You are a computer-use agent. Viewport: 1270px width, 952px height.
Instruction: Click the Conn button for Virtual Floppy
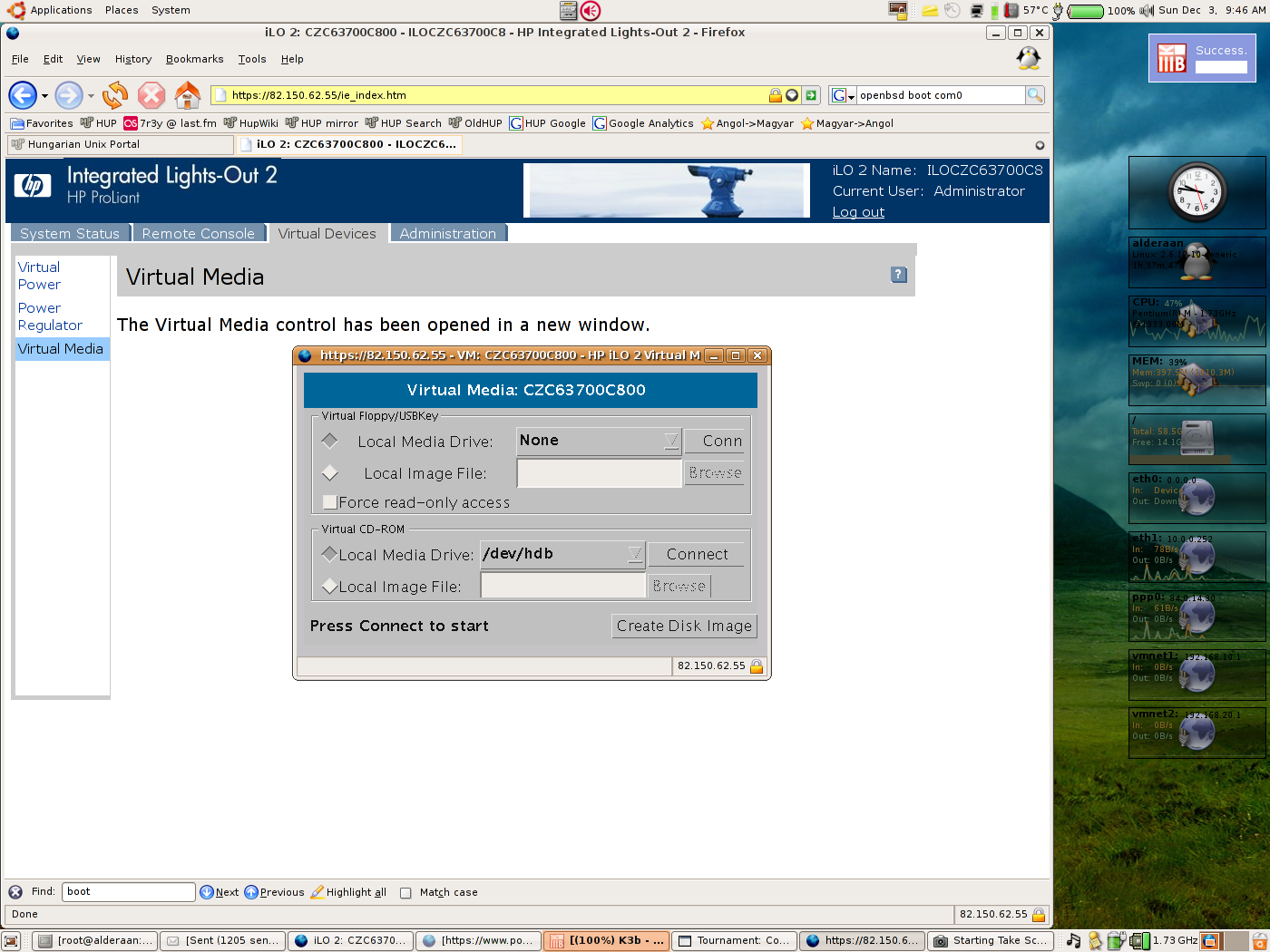click(715, 441)
